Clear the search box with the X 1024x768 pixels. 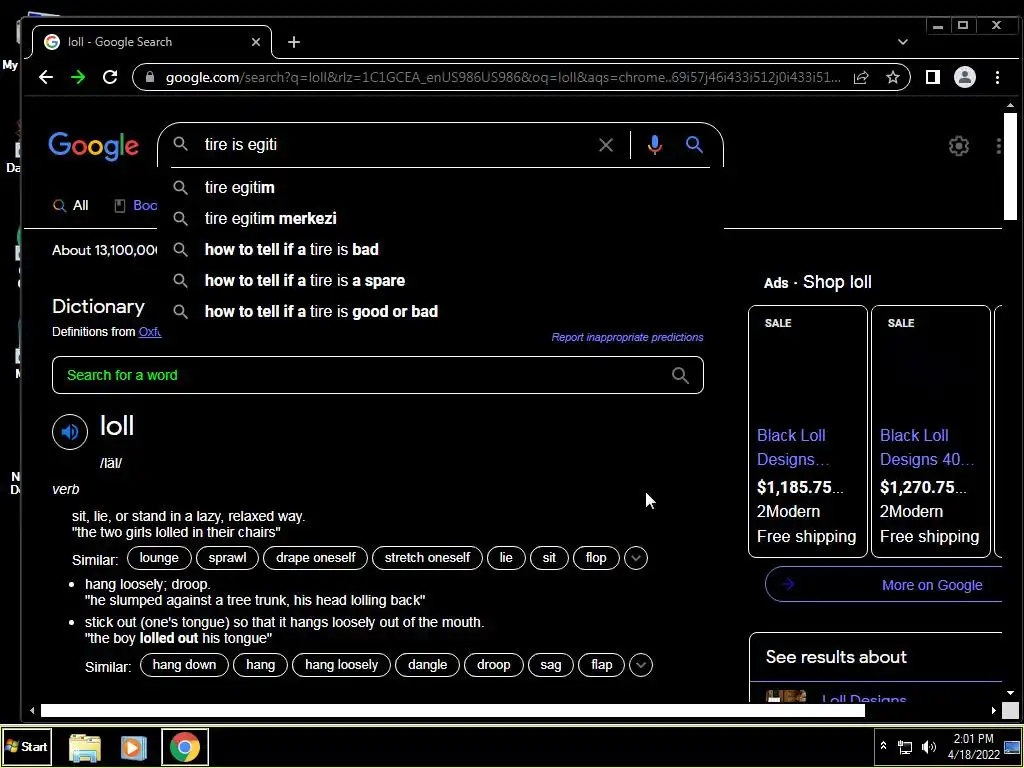[x=606, y=145]
